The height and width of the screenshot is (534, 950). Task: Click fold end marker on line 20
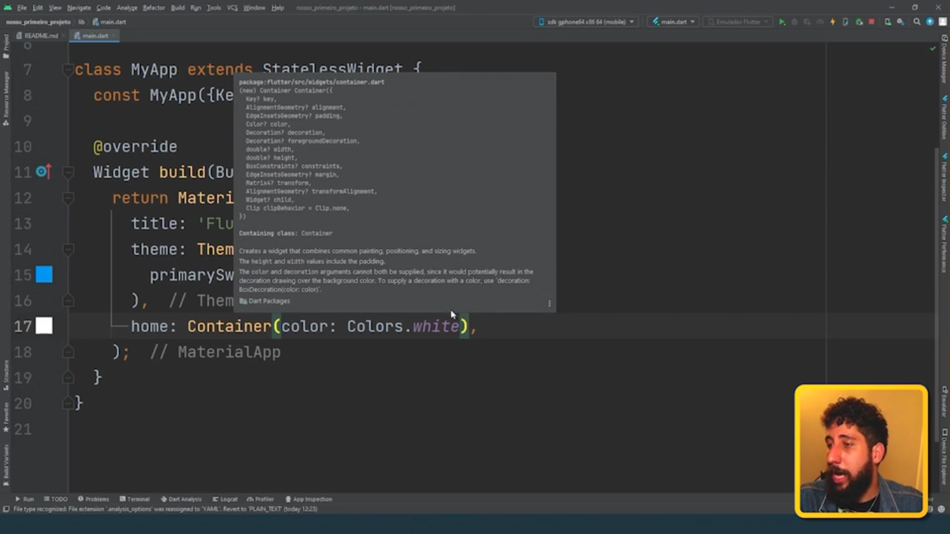pos(67,403)
